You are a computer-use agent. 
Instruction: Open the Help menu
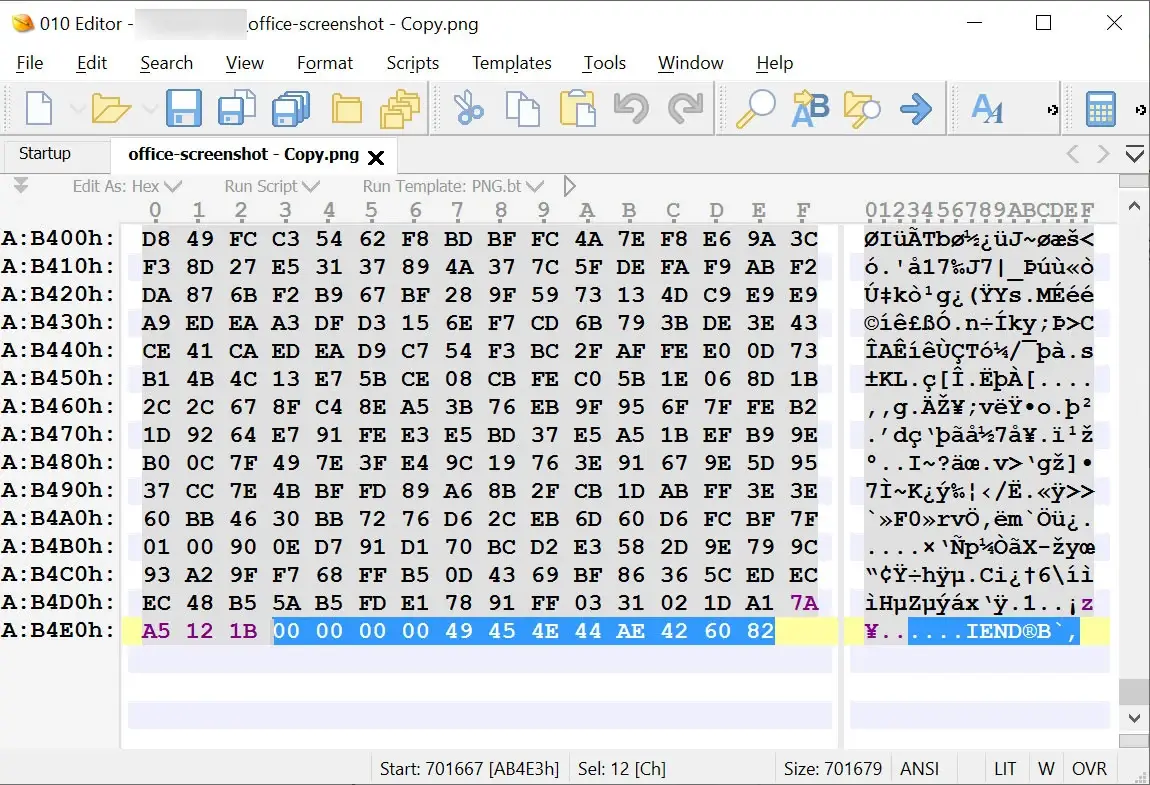pyautogui.click(x=774, y=63)
